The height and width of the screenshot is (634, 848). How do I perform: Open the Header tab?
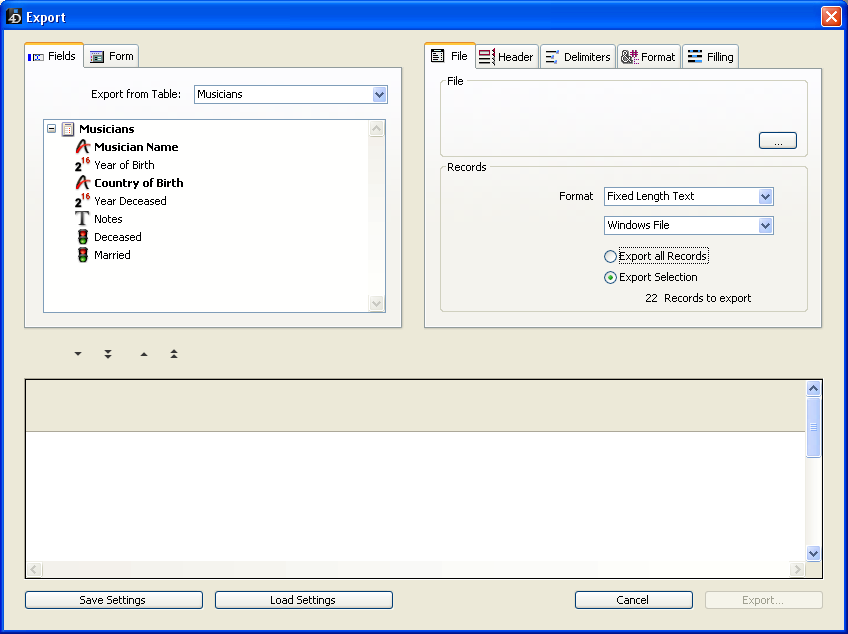pos(506,57)
